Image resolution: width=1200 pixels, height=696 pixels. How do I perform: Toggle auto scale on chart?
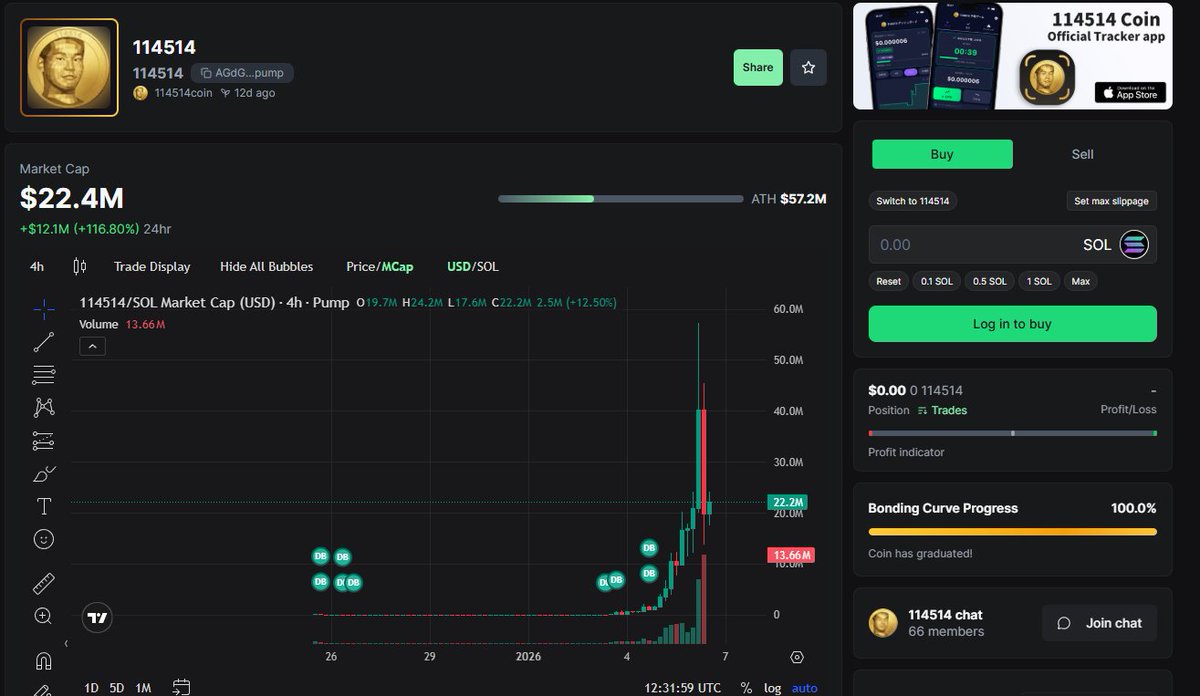805,688
